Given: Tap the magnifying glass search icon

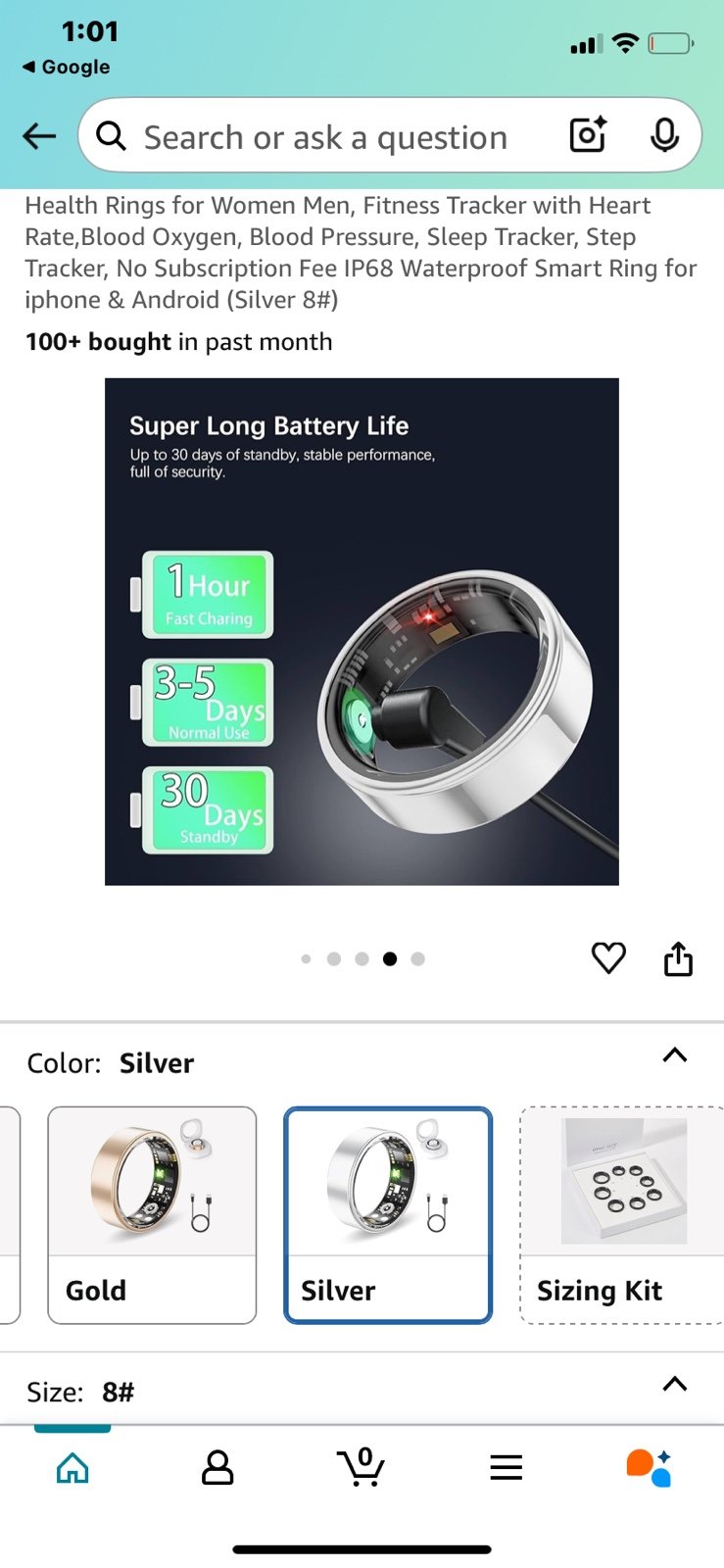Looking at the screenshot, I should click(x=112, y=136).
